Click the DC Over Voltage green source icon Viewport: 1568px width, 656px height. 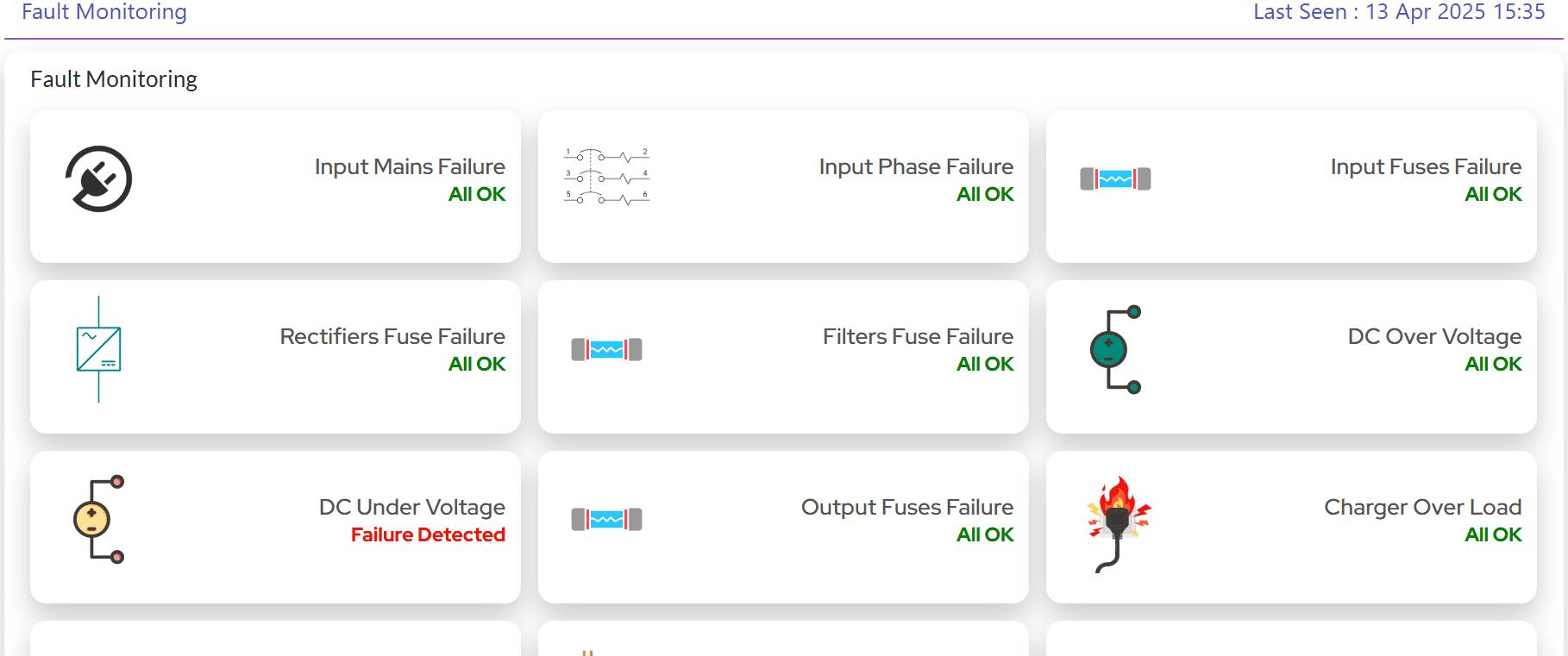tap(1115, 349)
